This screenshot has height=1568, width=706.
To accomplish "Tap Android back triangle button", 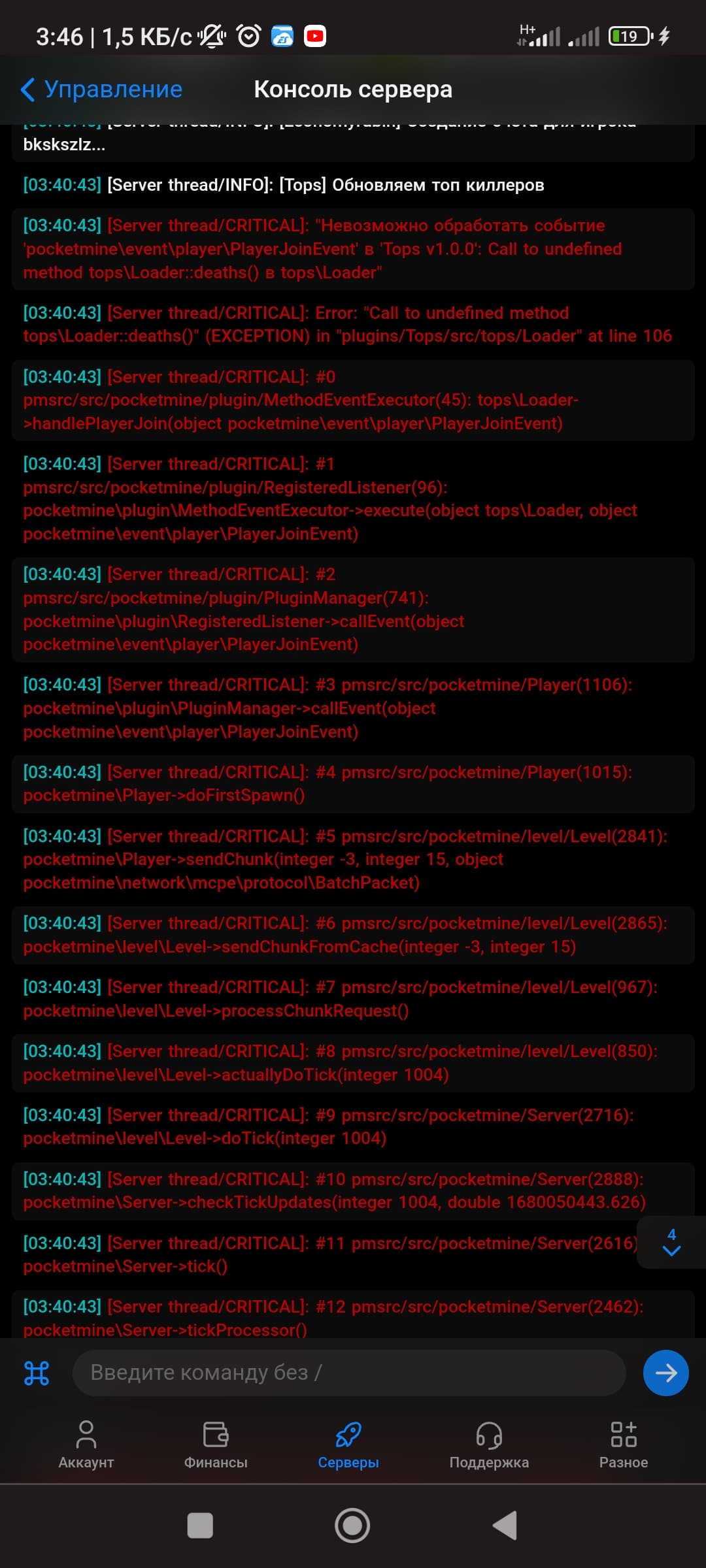I will coord(505,1526).
